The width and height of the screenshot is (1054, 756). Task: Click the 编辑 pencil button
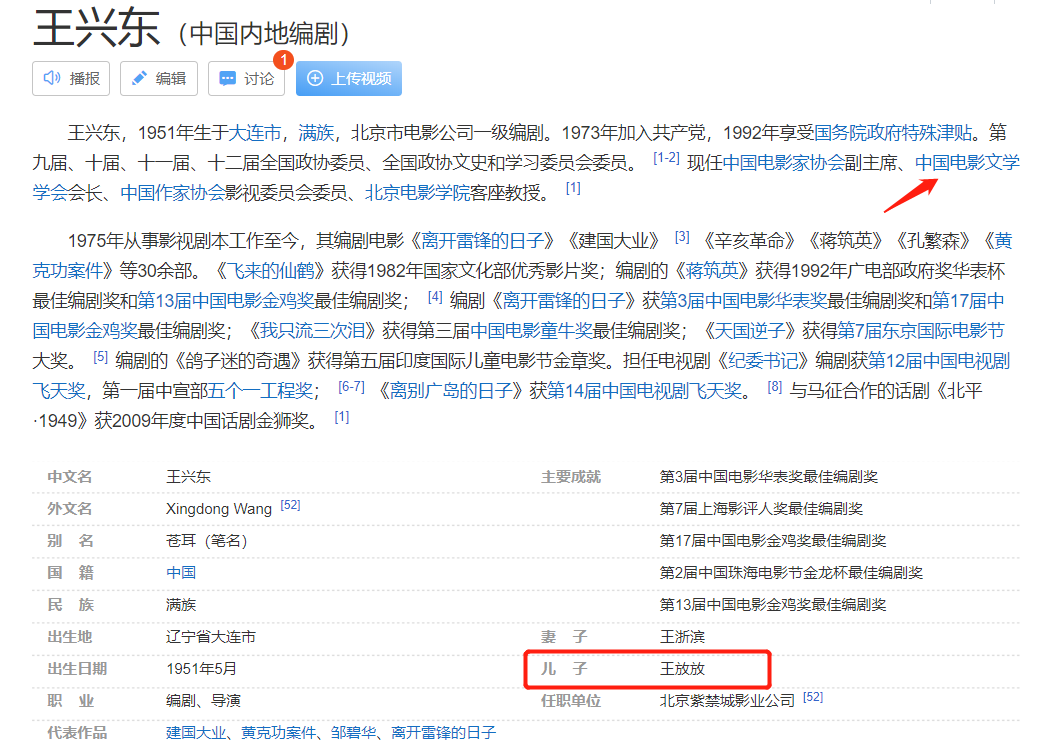159,79
